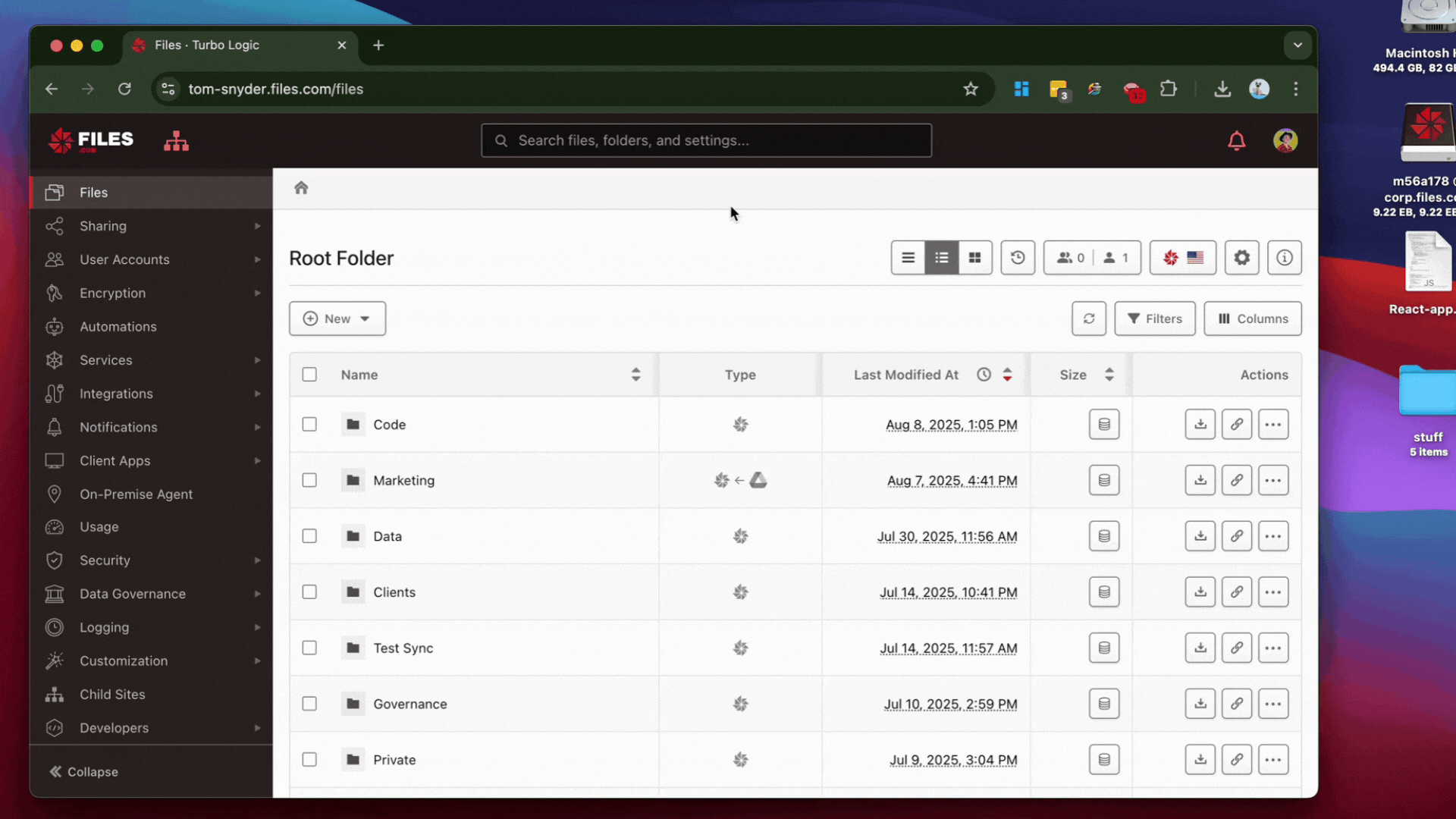Open folder settings gear icon
Viewport: 1456px width, 819px height.
pyautogui.click(x=1241, y=258)
